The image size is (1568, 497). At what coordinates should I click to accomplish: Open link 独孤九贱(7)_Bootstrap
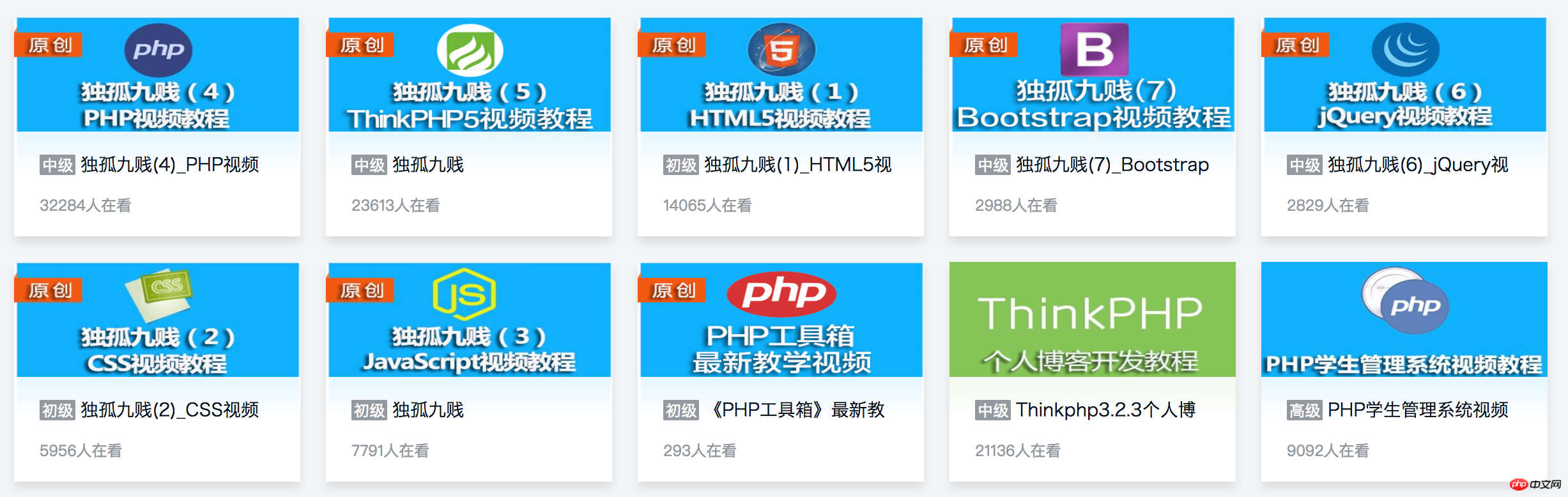pyautogui.click(x=1112, y=165)
